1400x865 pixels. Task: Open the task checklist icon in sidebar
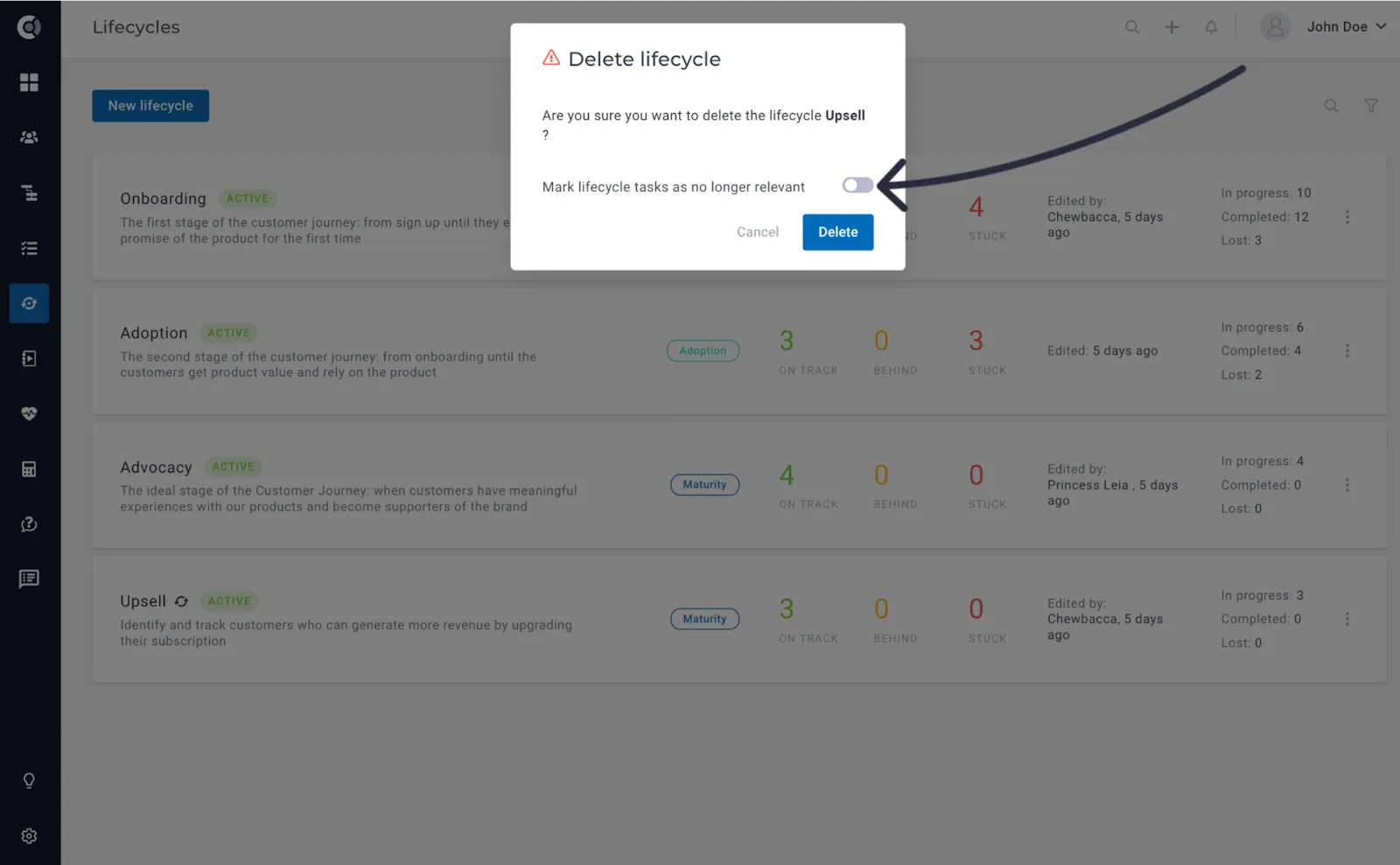(x=29, y=248)
